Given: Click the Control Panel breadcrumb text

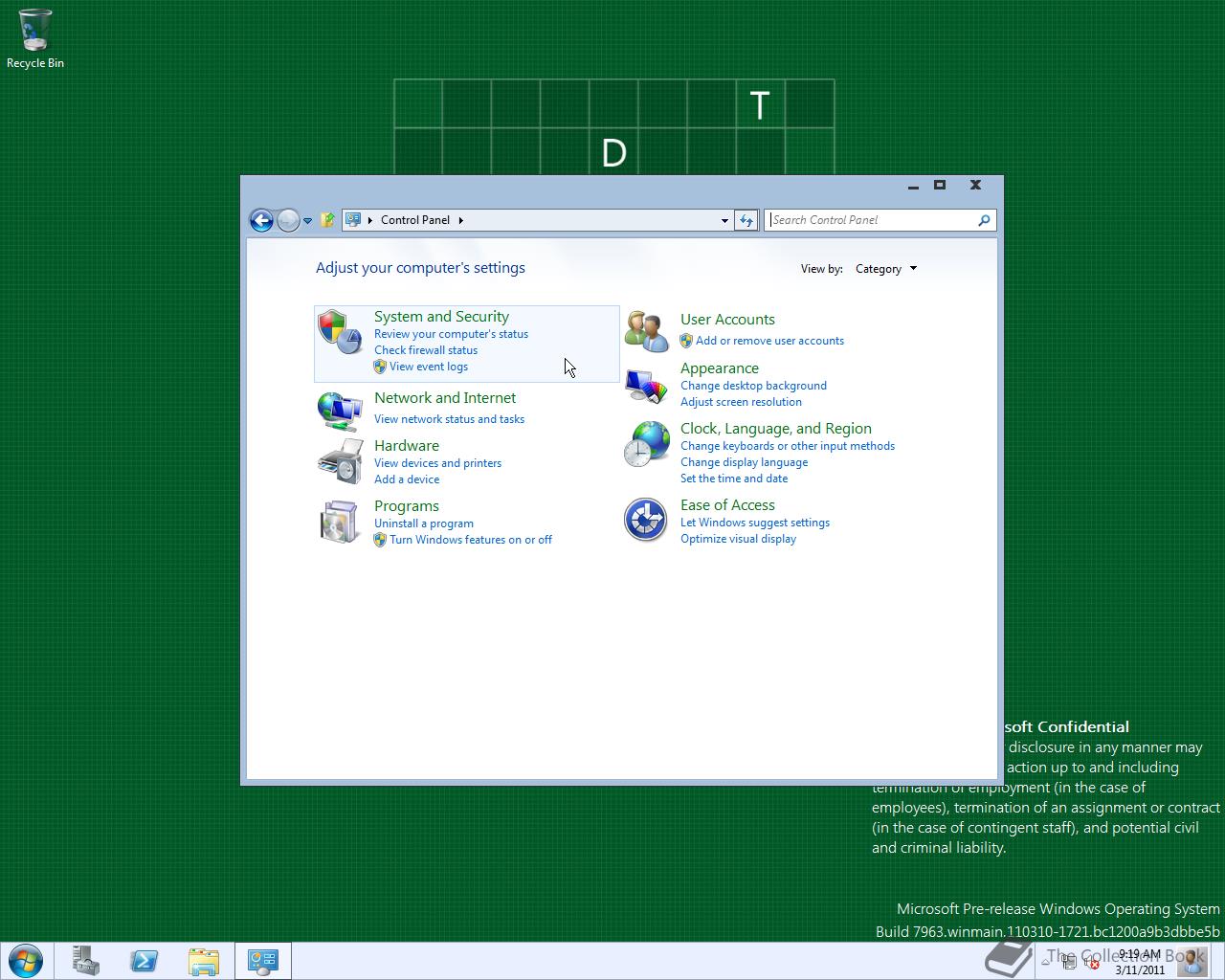Looking at the screenshot, I should (415, 220).
